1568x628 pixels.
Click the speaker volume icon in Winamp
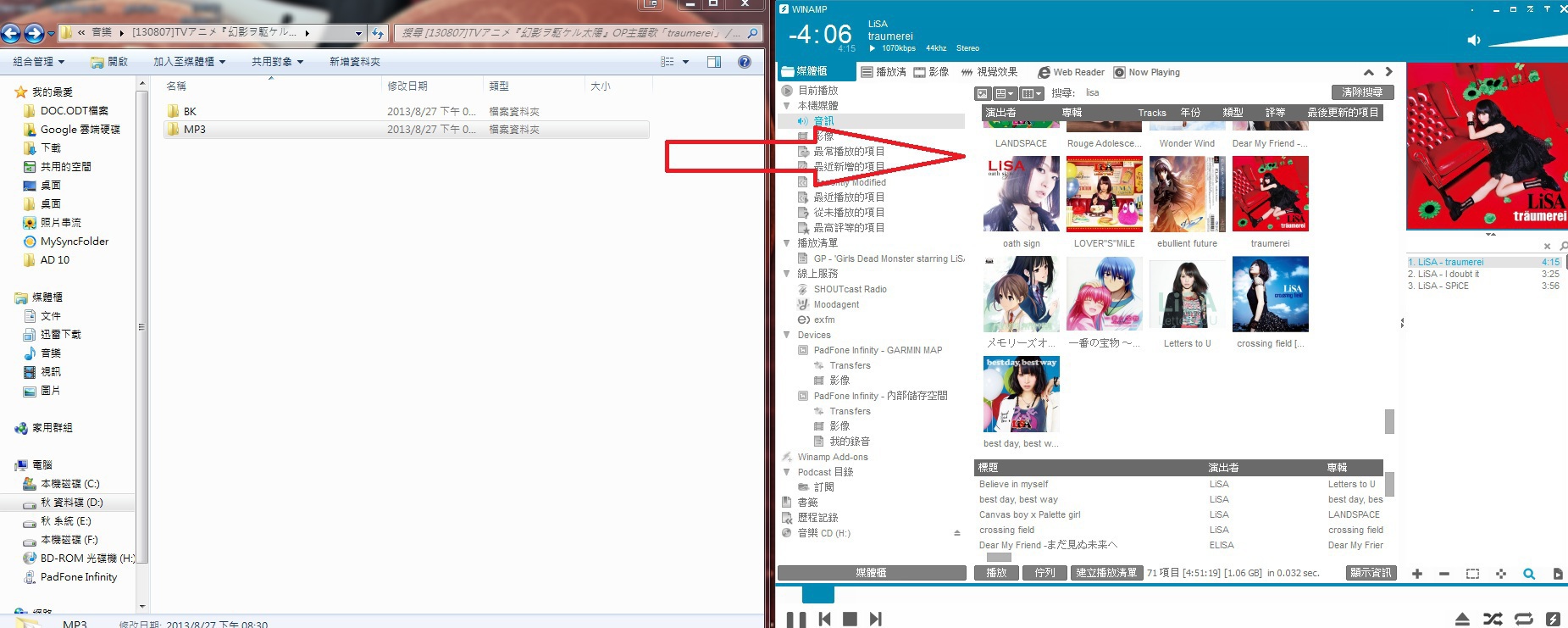[1474, 40]
